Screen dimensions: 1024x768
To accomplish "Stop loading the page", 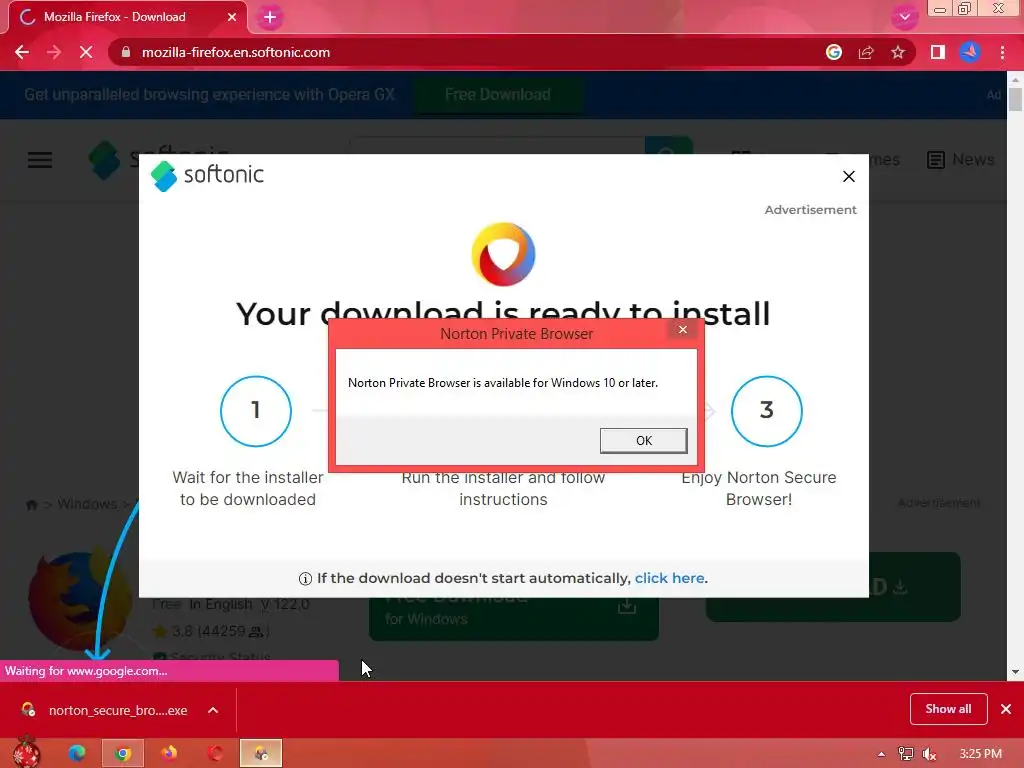I will coord(86,52).
